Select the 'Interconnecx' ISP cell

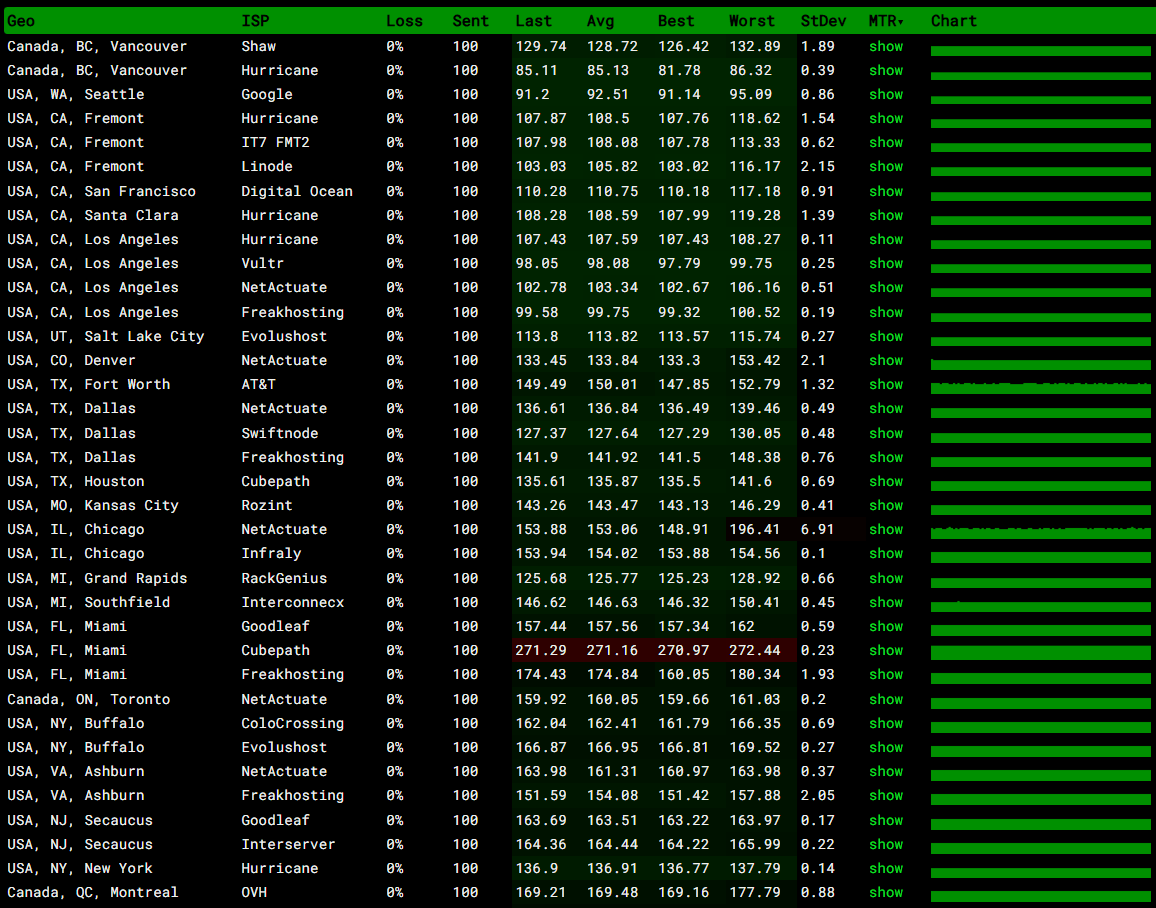click(x=293, y=603)
